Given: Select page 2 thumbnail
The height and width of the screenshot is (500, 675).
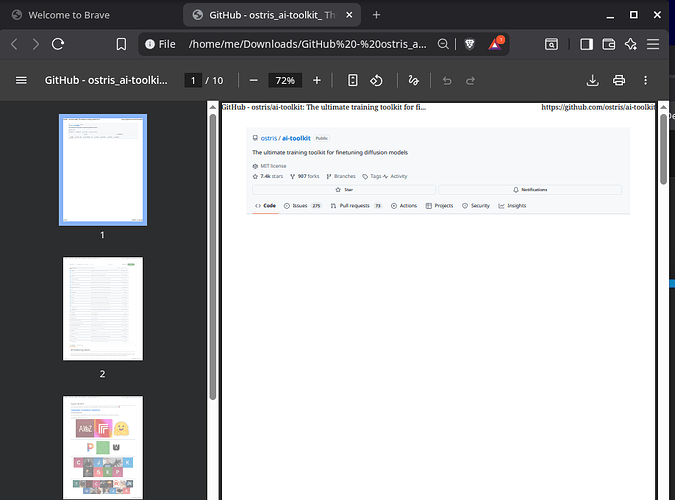Looking at the screenshot, I should click(x=103, y=309).
